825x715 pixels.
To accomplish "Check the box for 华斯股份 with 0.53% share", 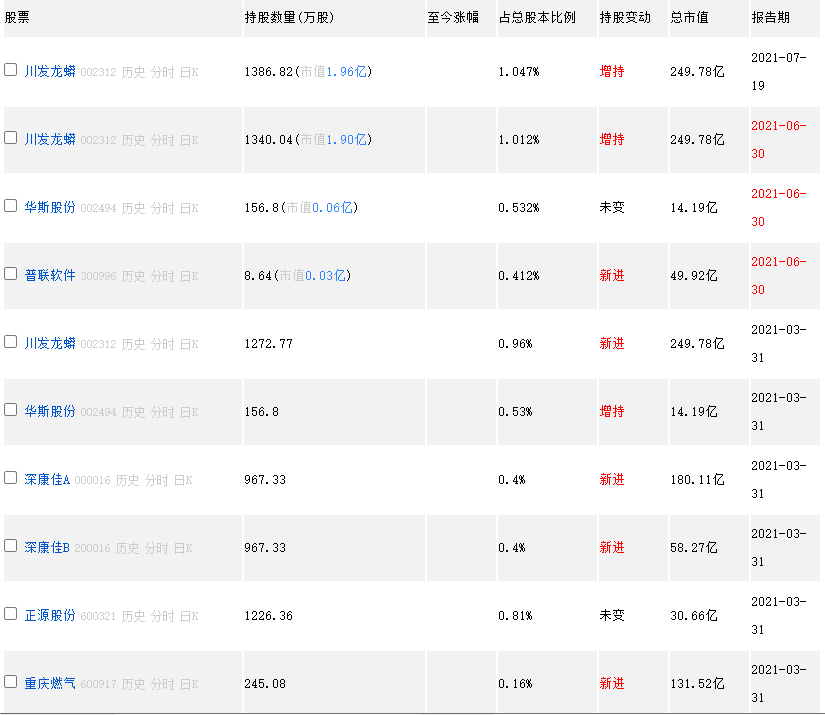I will pyautogui.click(x=11, y=409).
